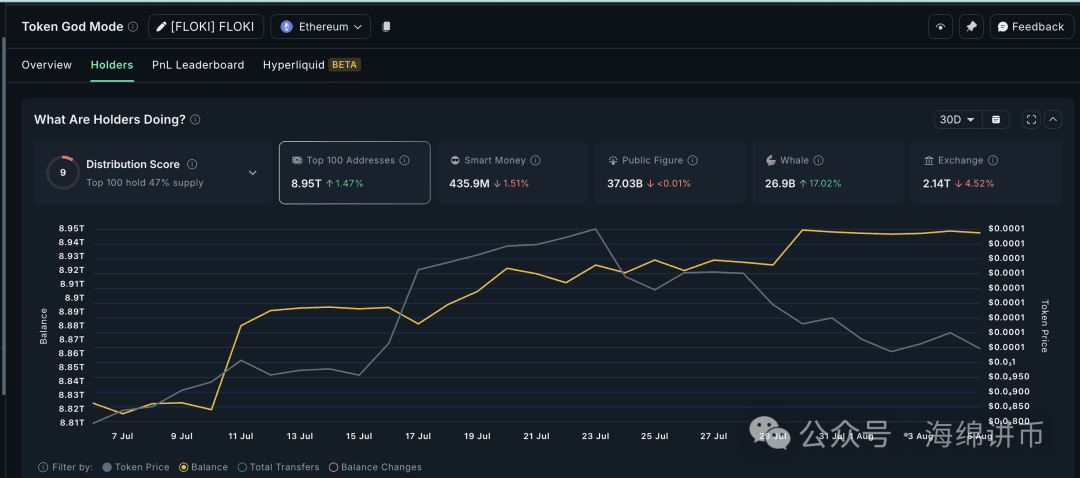Switch to the Overview tab
The image size is (1080, 478).
tap(46, 65)
